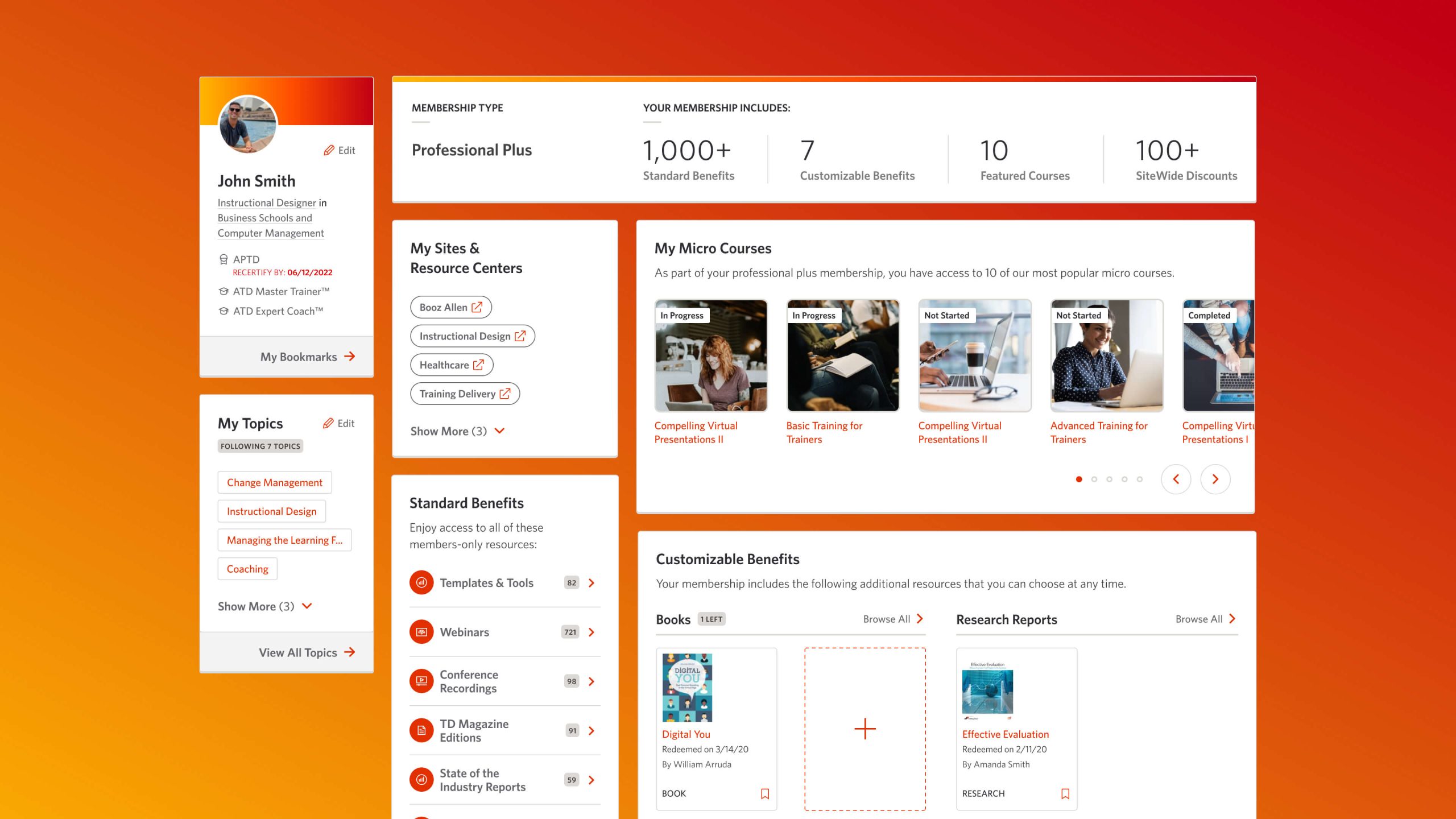Screen dimensions: 1456x819
Task: Open the Training Delivery resource center
Action: click(464, 393)
